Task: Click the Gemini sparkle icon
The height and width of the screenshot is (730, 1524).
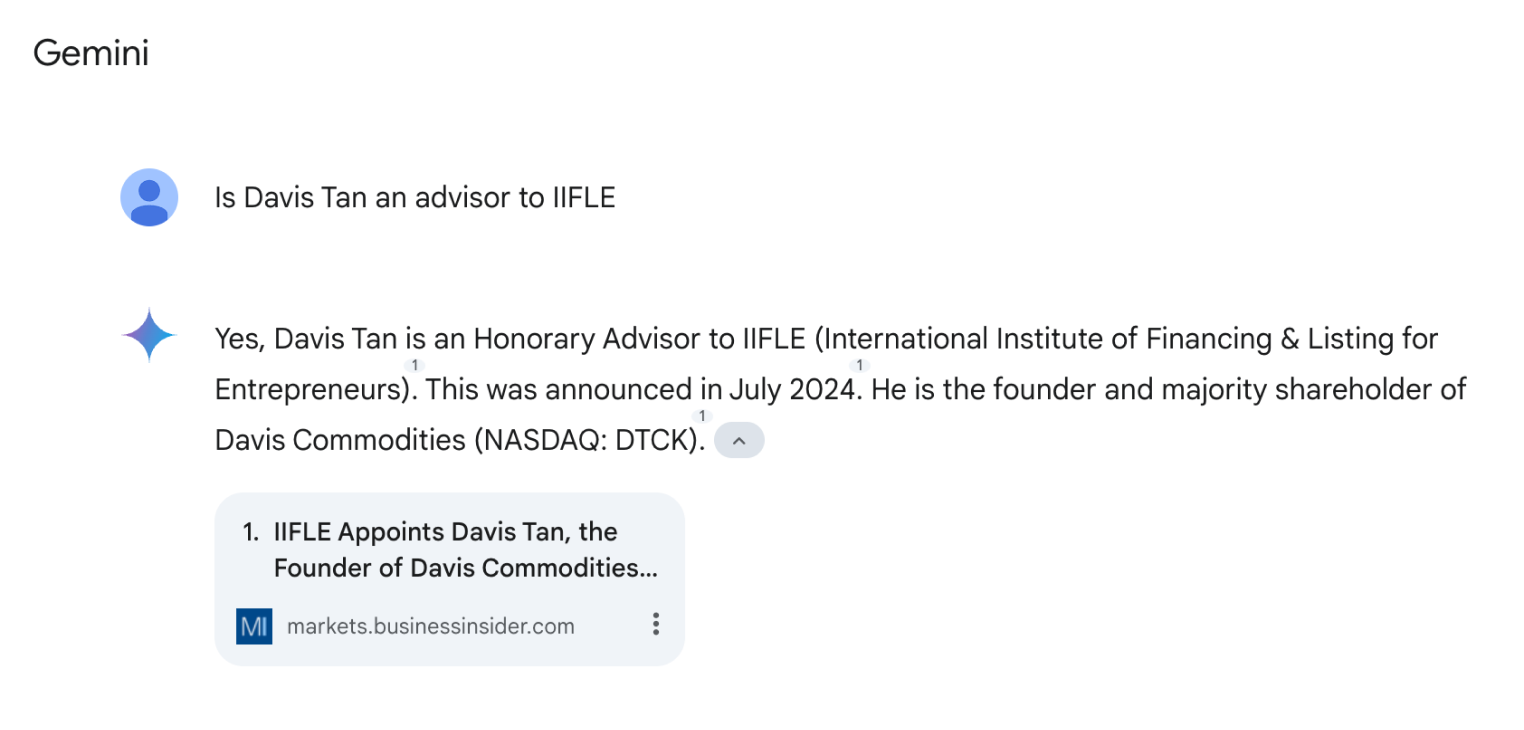Action: pos(149,335)
